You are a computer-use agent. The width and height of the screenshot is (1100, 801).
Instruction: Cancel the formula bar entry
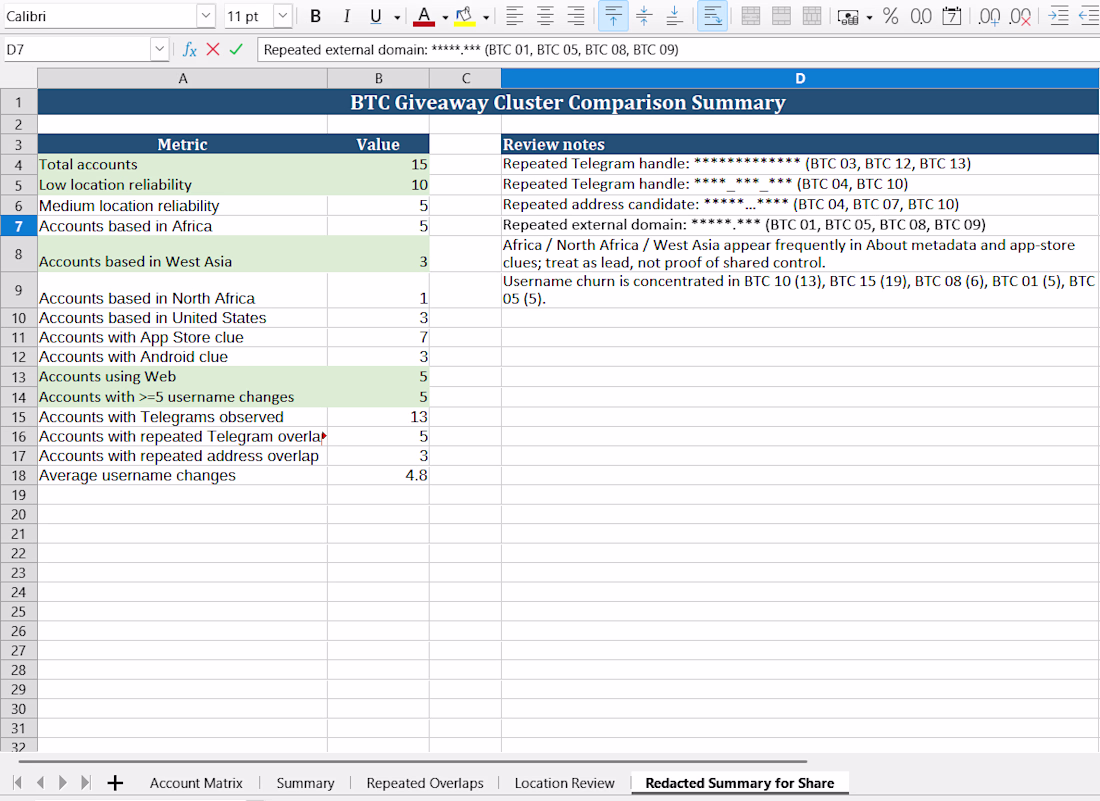(213, 50)
